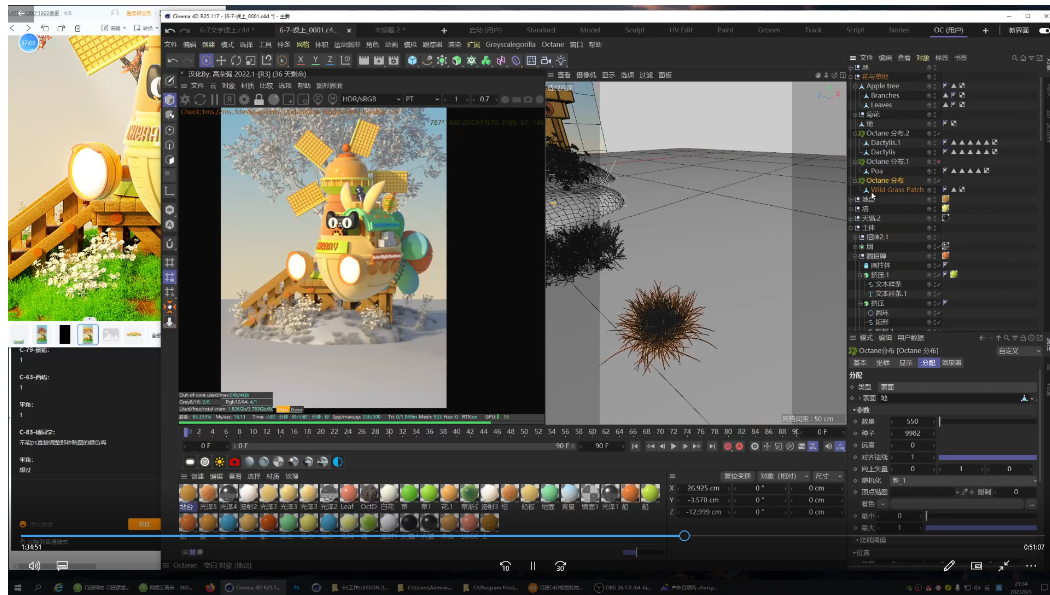Select the Wild Grass Patch object
Screen dimensions: 1050x595
click(x=897, y=189)
